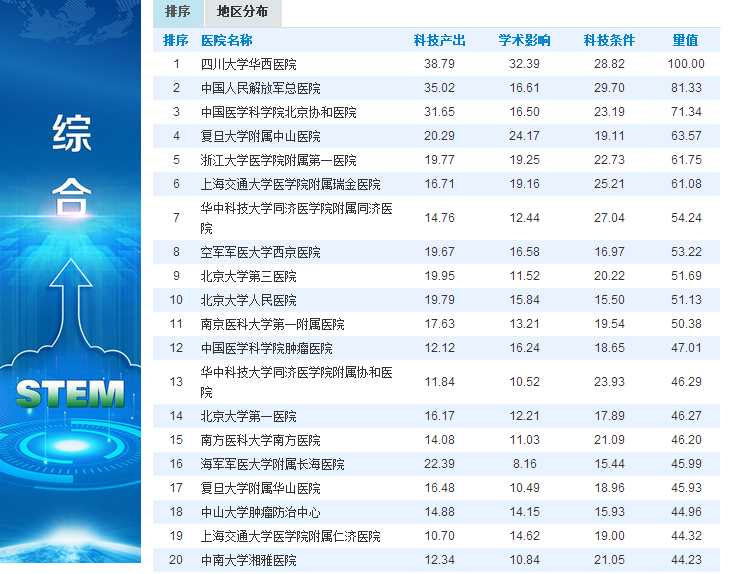Select 华中科技大学同济医学院附属同济医院 name
The image size is (735, 574).
296,218
